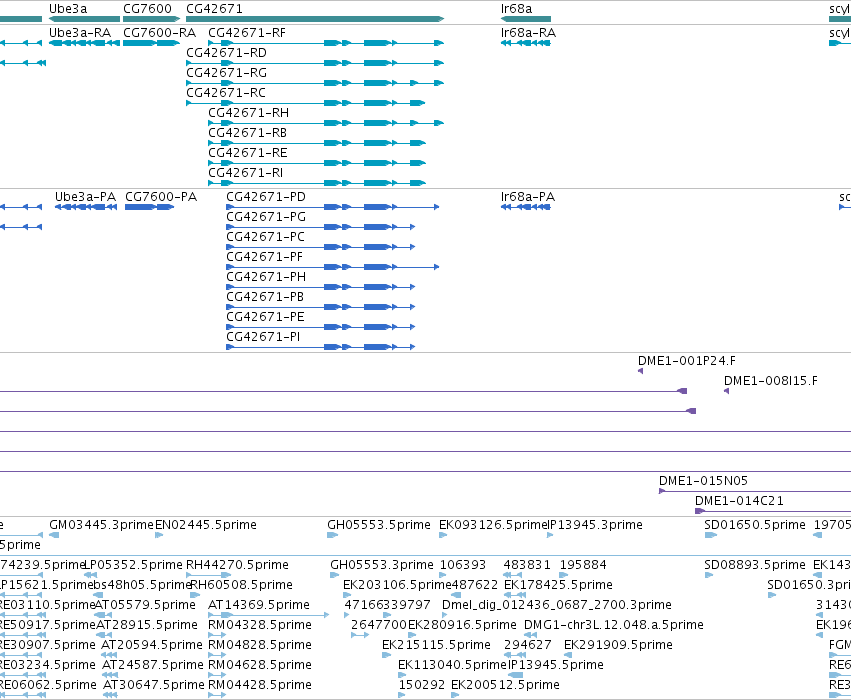
Task: Click the CG42671-RE transcript label
Action: 248,153
